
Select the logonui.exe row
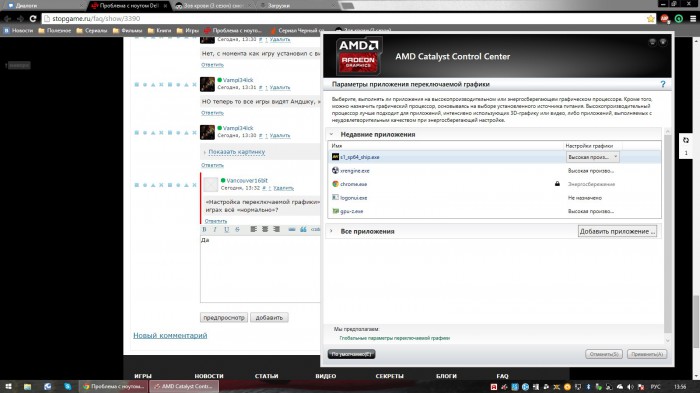pos(494,198)
